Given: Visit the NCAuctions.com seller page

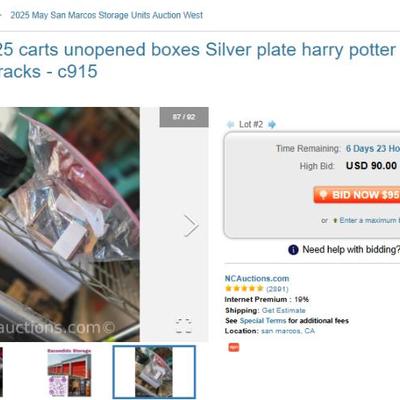Looking at the screenshot, I should tap(257, 278).
